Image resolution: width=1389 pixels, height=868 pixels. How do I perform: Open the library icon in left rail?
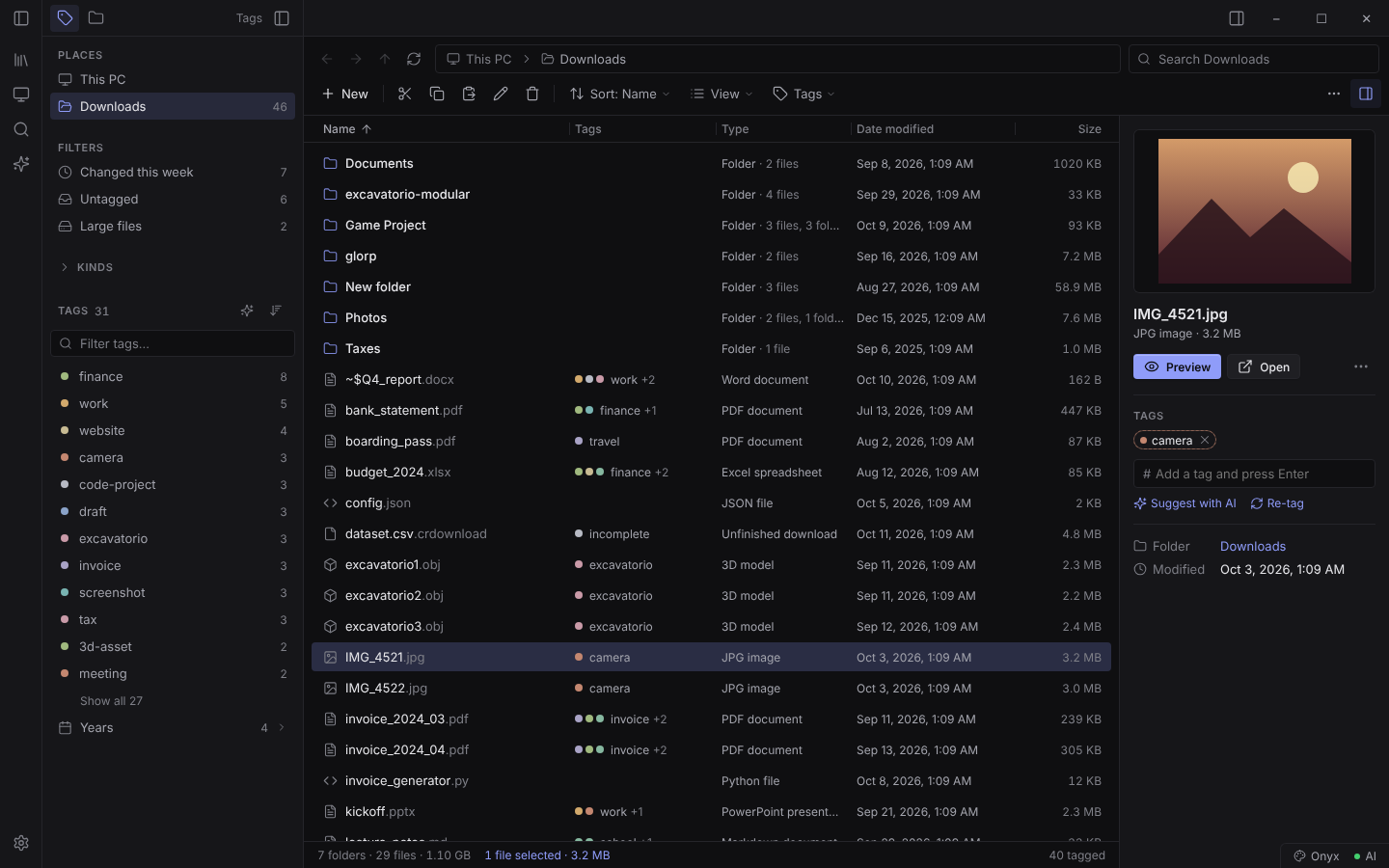(x=21, y=60)
